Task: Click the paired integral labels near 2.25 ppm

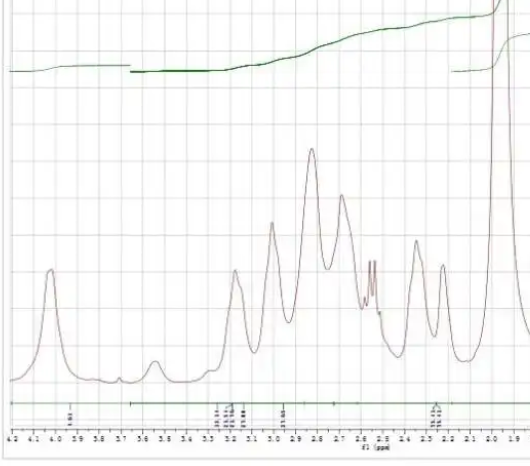Action: [436, 417]
